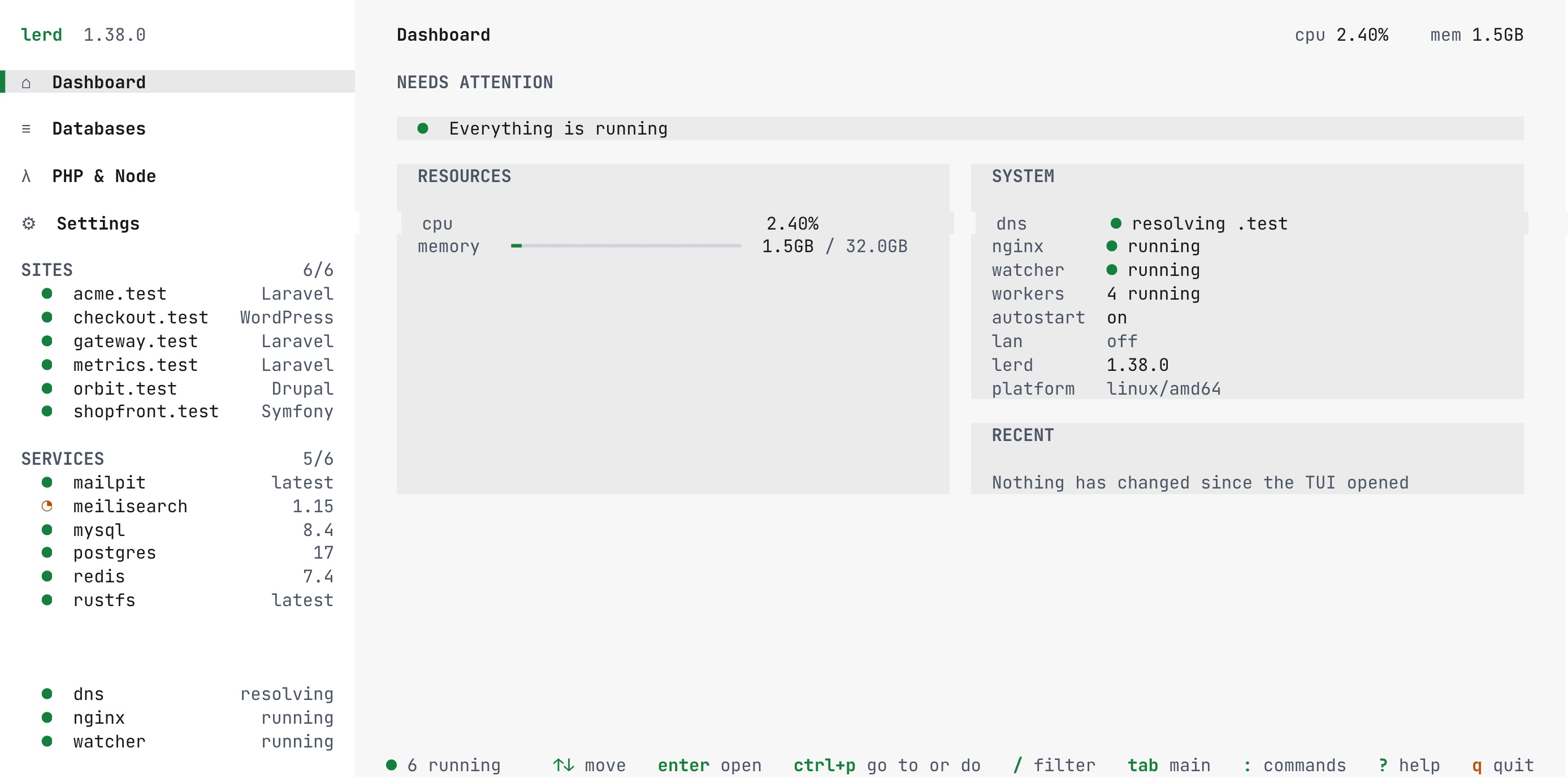Click the 'q quit' shortcut hint
This screenshot has height=778, width=1568.
point(1504,766)
